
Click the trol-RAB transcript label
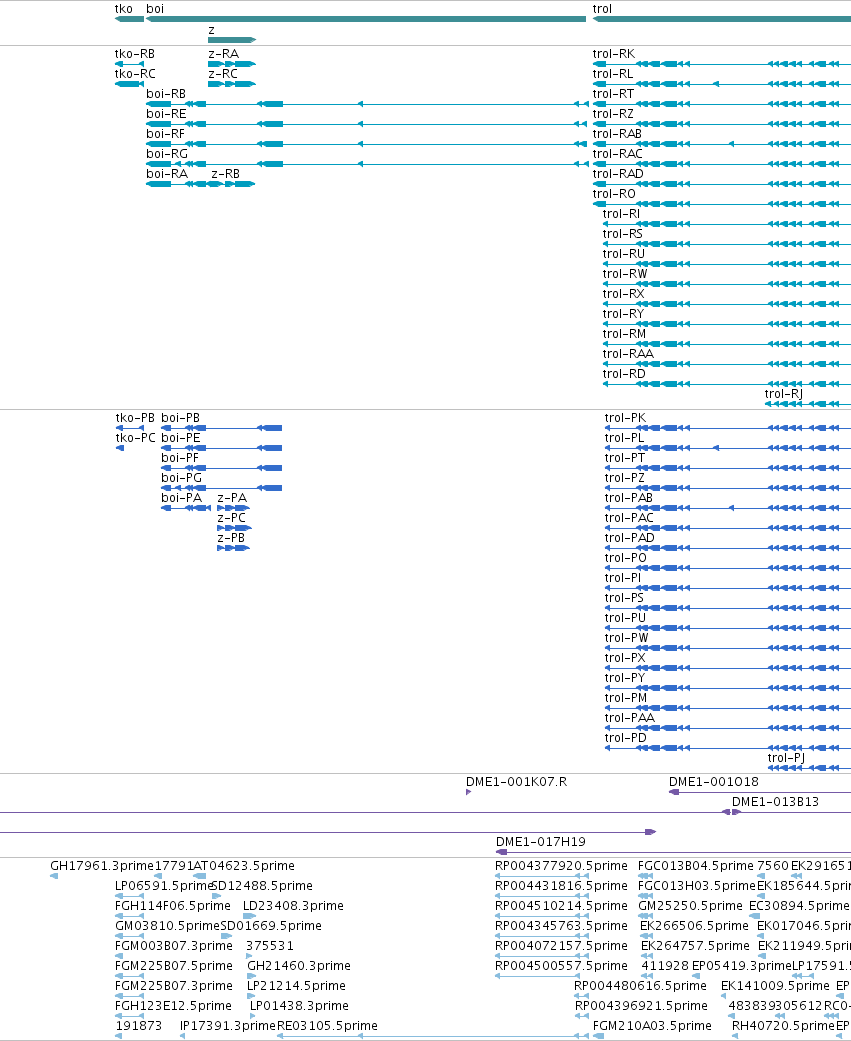(x=617, y=133)
